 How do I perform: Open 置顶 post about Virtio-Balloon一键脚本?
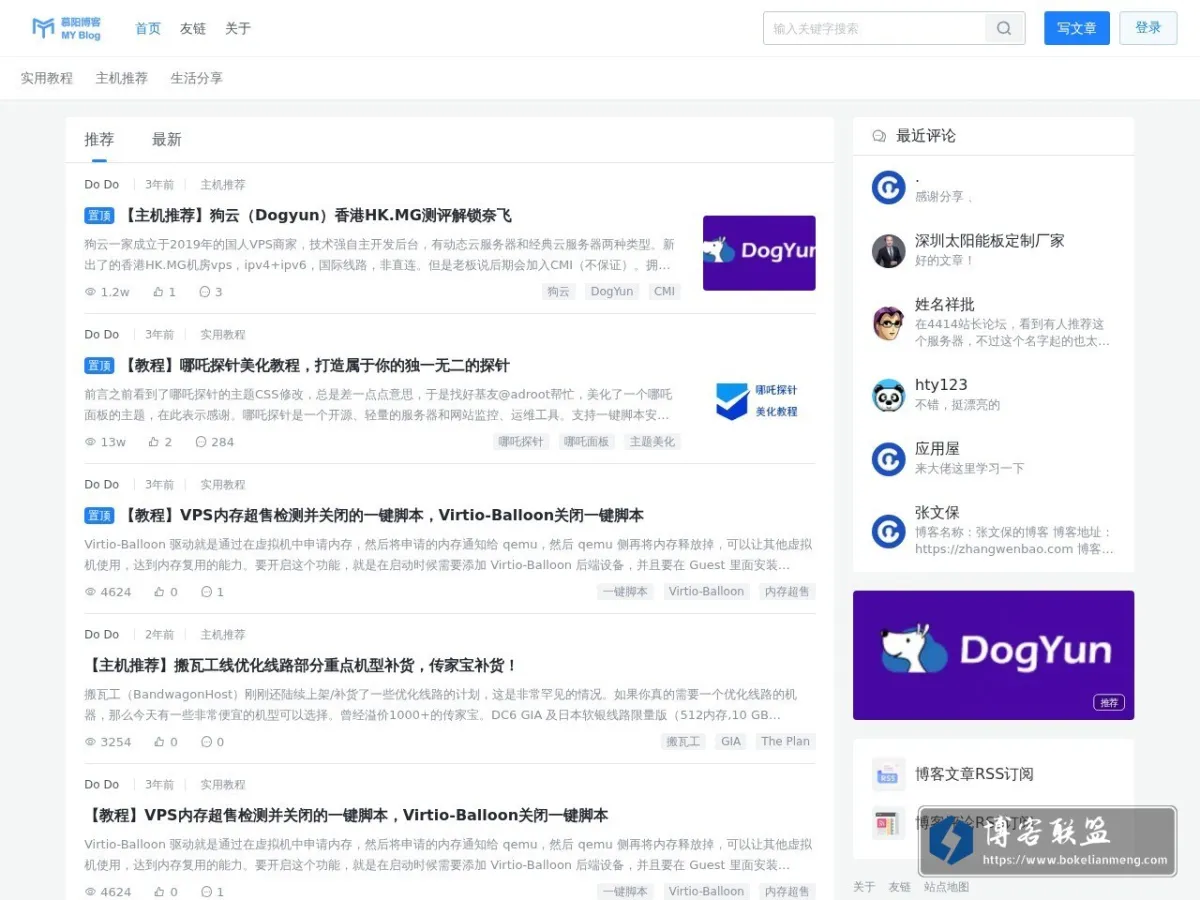point(383,515)
